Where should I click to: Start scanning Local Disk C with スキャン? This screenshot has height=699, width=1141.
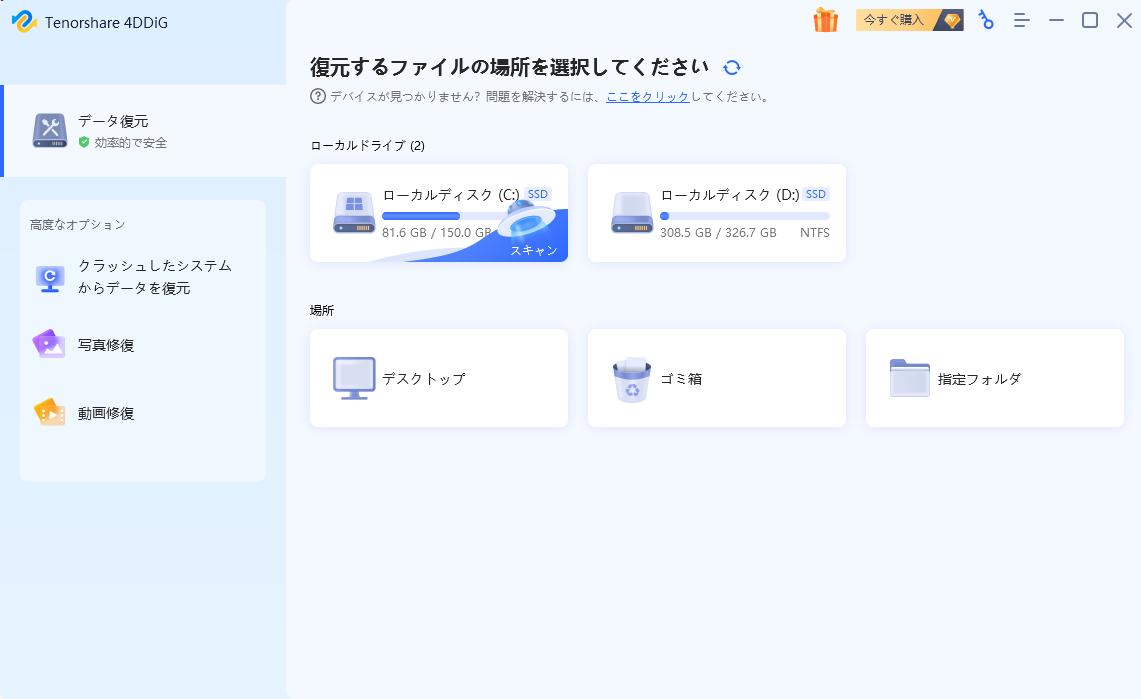click(x=534, y=250)
